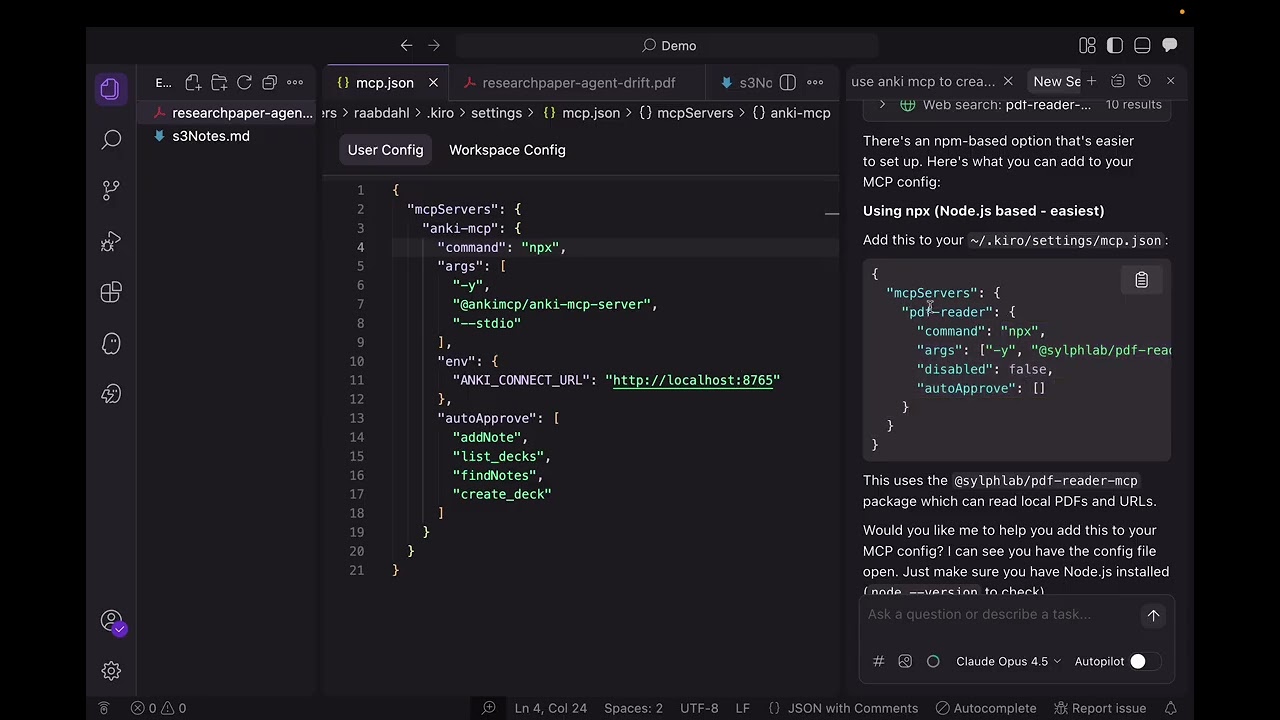This screenshot has width=1280, height=720.
Task: Open the chat sessions list icon
Action: pyautogui.click(x=1118, y=81)
